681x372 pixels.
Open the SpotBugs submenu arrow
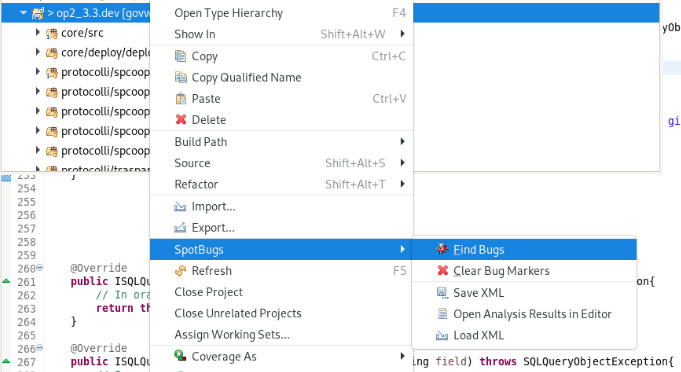point(403,249)
